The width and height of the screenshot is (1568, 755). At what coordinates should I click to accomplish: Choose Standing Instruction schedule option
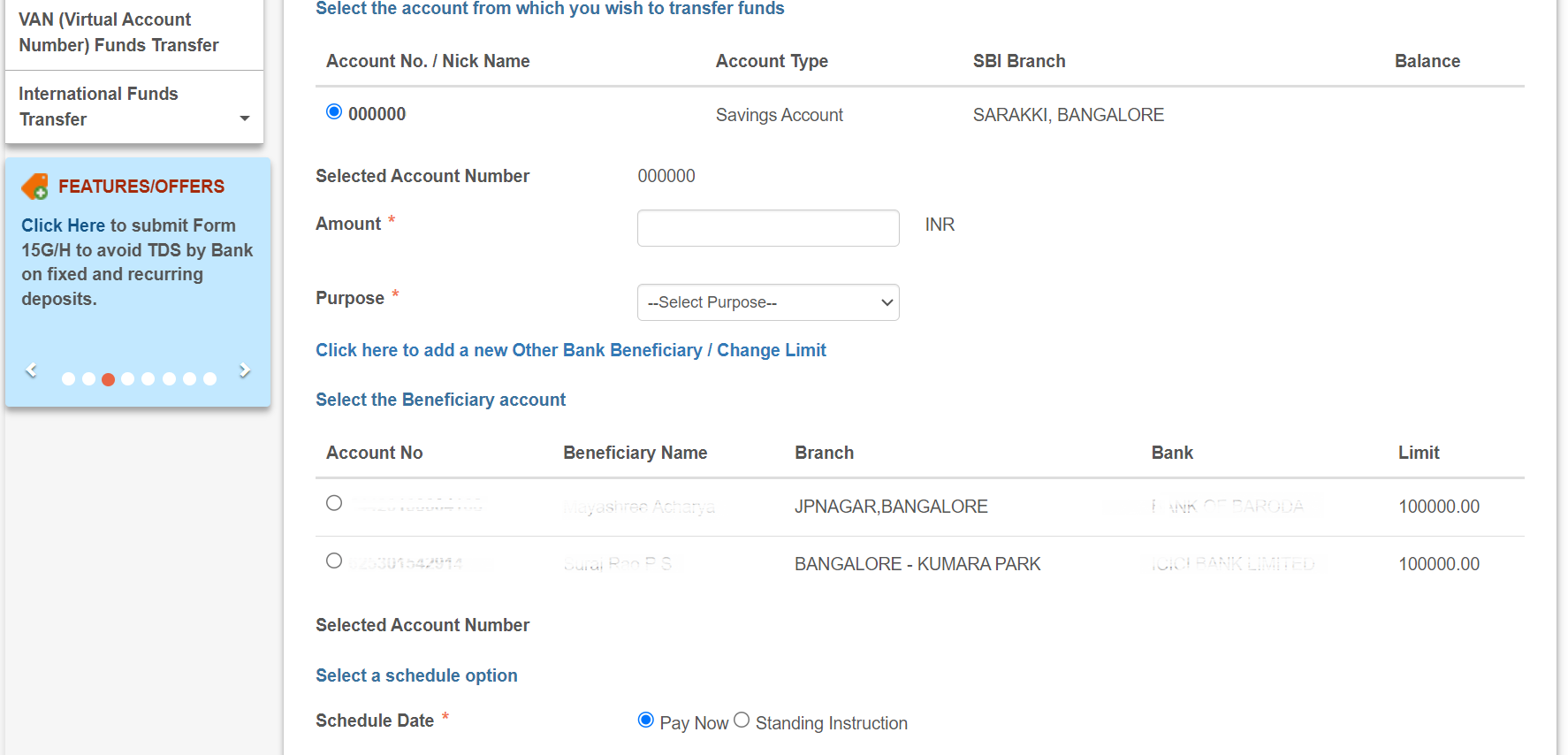pos(742,720)
